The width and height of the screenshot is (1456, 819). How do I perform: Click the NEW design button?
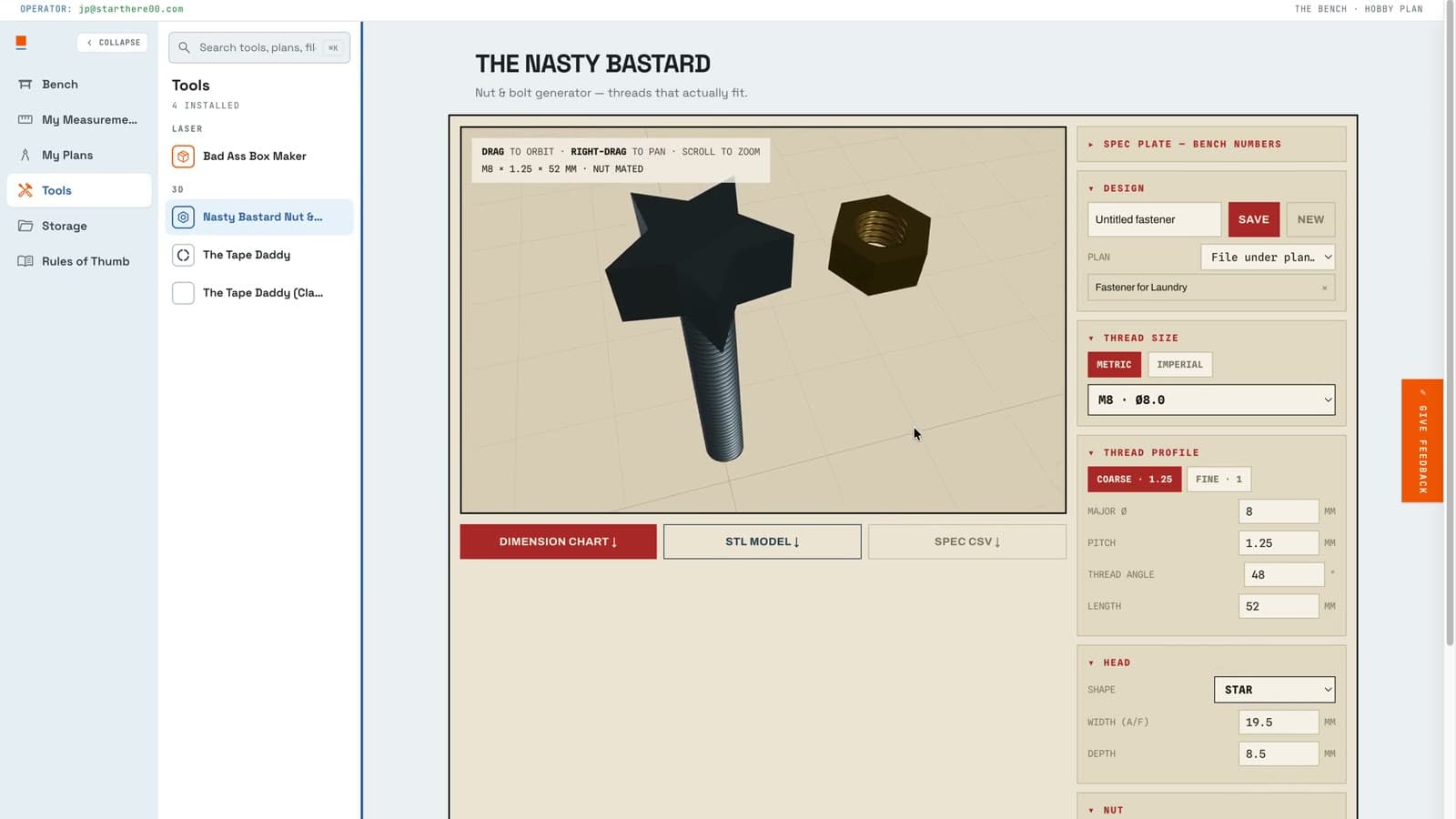point(1310,219)
